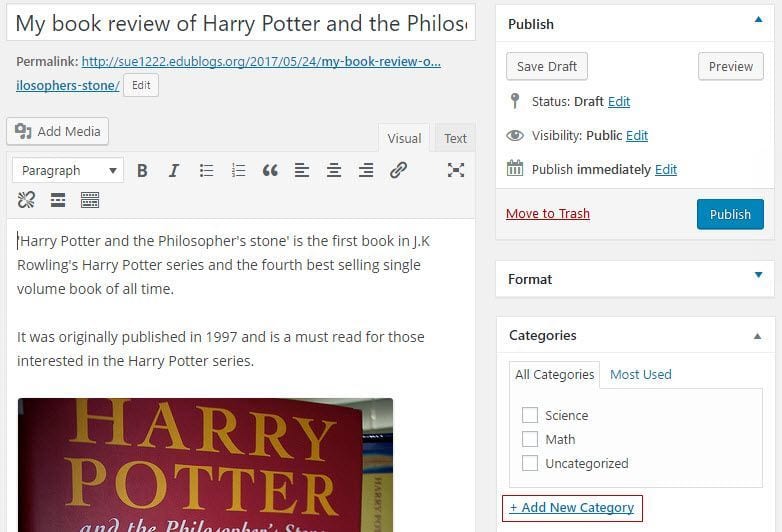Align text center
The height and width of the screenshot is (532, 782).
pos(334,171)
